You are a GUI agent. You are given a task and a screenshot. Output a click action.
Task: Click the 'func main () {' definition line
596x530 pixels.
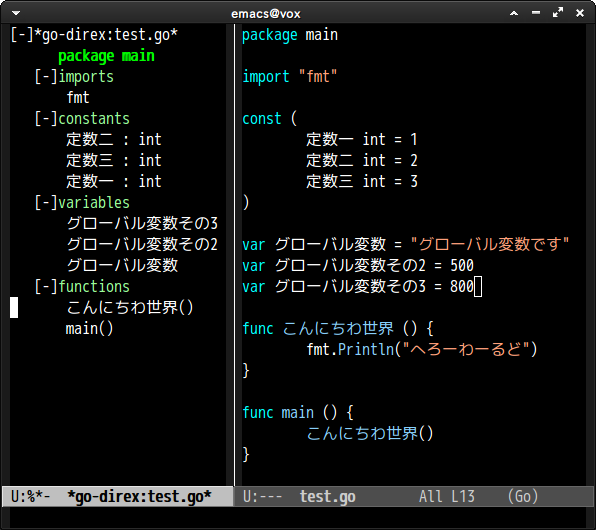tap(298, 413)
